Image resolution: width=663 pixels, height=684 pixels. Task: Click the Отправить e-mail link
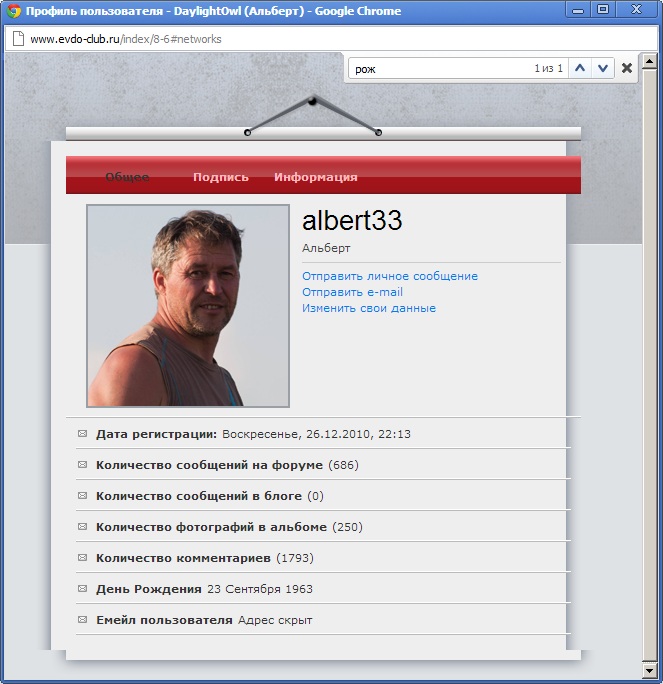352,292
